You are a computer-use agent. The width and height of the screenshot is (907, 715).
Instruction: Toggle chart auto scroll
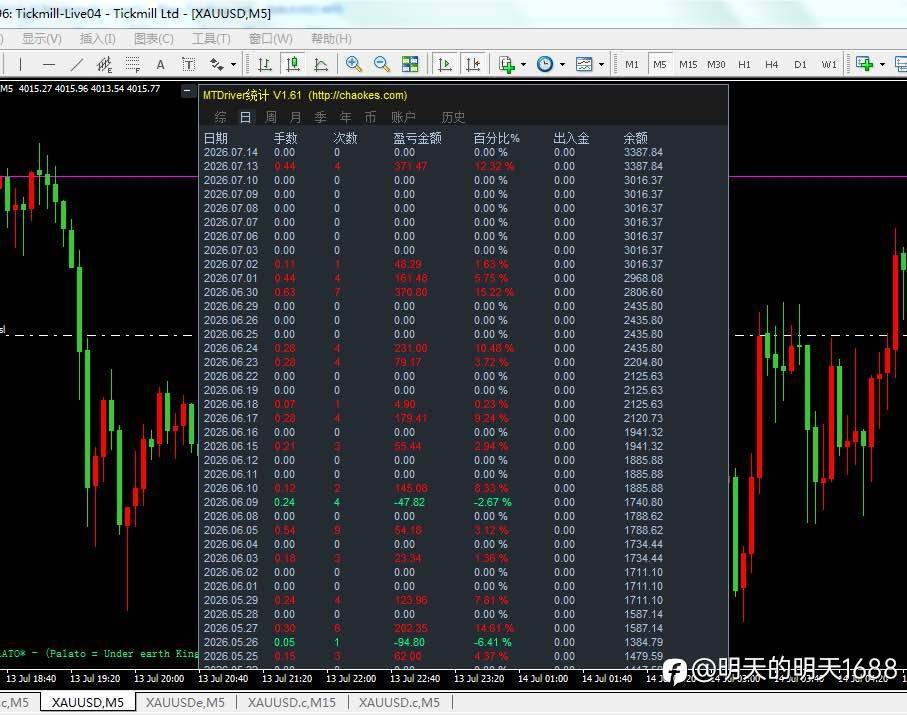coord(445,64)
